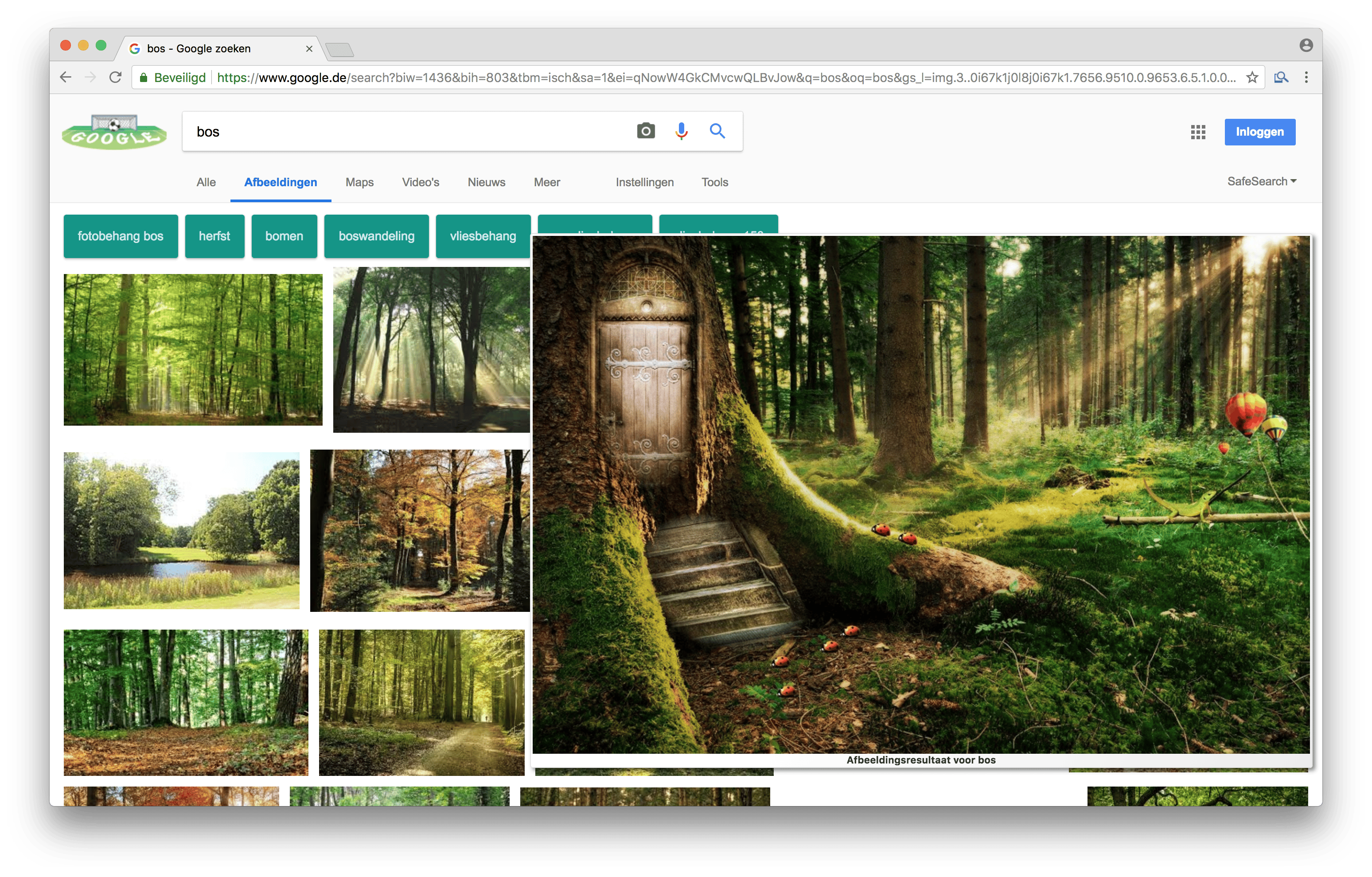Go back with the left arrow icon
This screenshot has height=877, width=1372.
pyautogui.click(x=66, y=78)
